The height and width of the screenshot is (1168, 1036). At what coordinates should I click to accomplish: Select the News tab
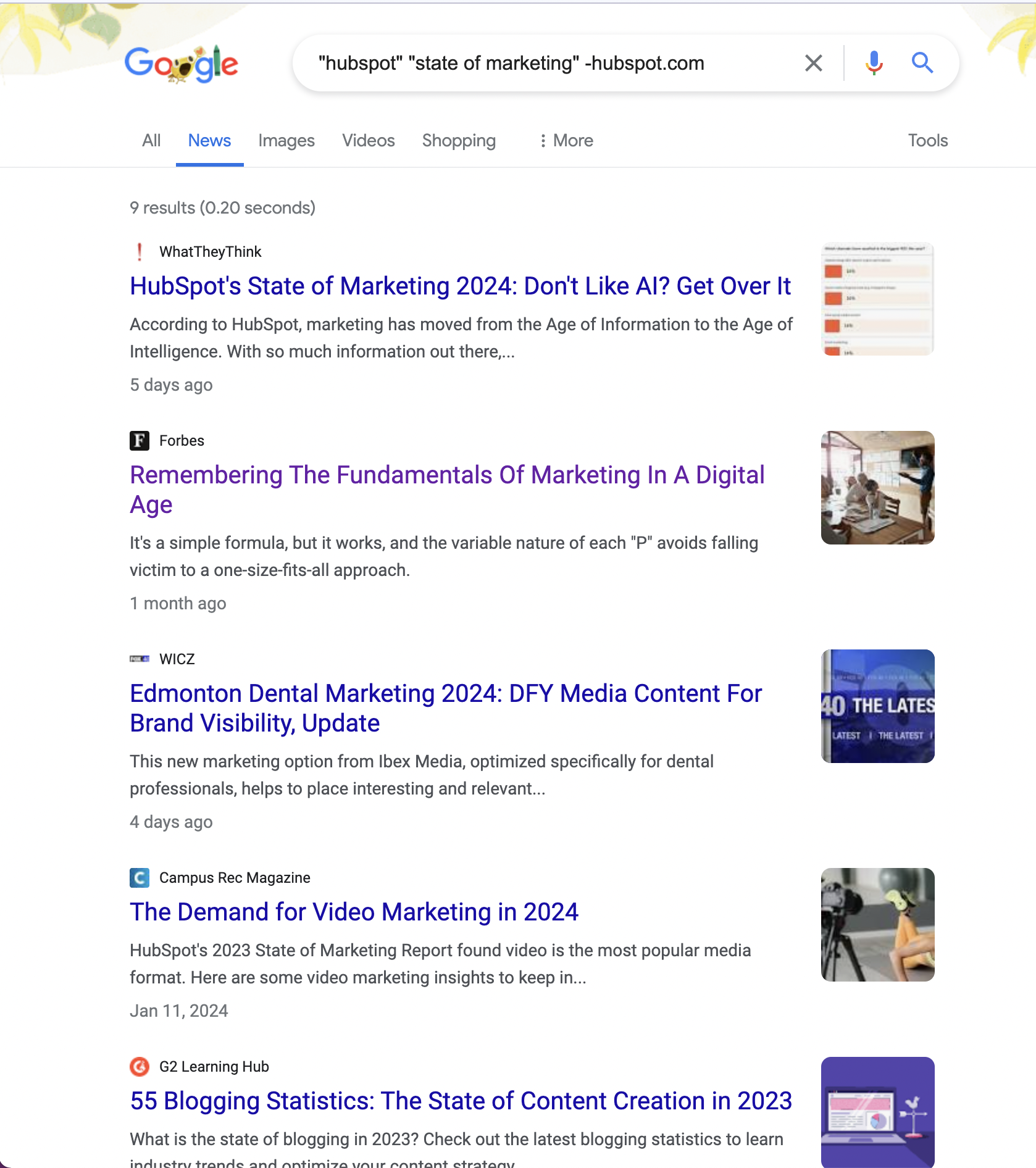click(209, 141)
